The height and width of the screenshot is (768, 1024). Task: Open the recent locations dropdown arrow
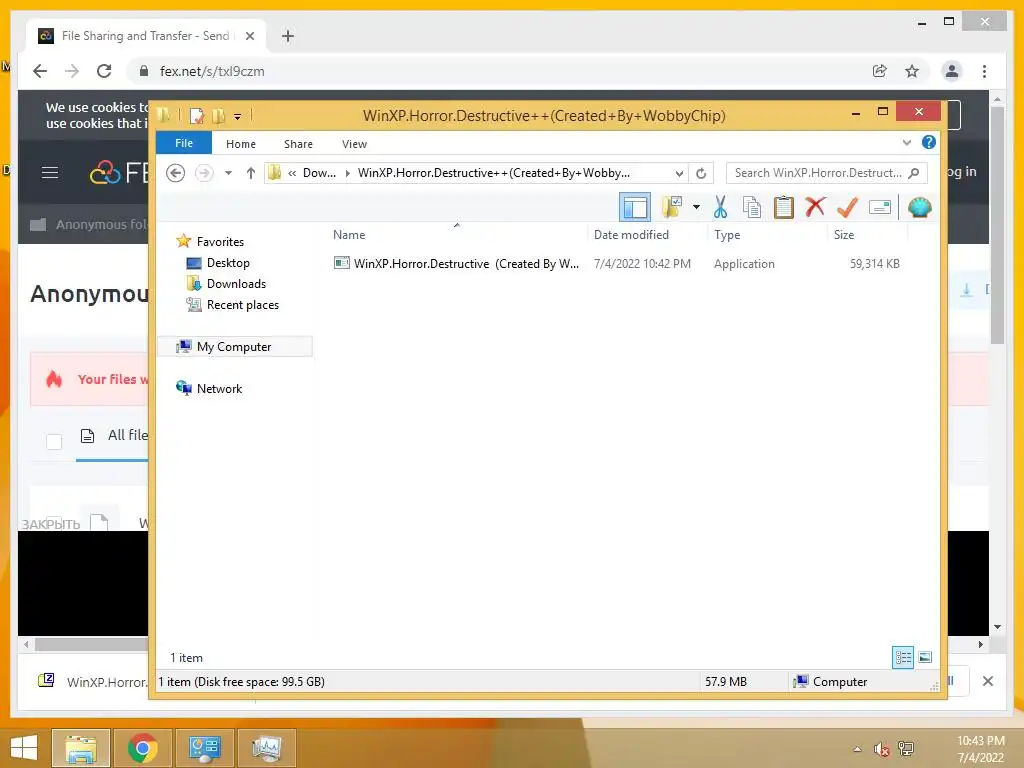coord(228,173)
